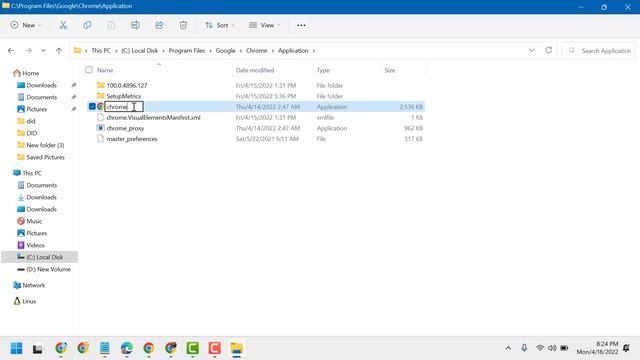Open the Windows Start button
Image resolution: width=640 pixels, height=360 pixels.
point(16,348)
